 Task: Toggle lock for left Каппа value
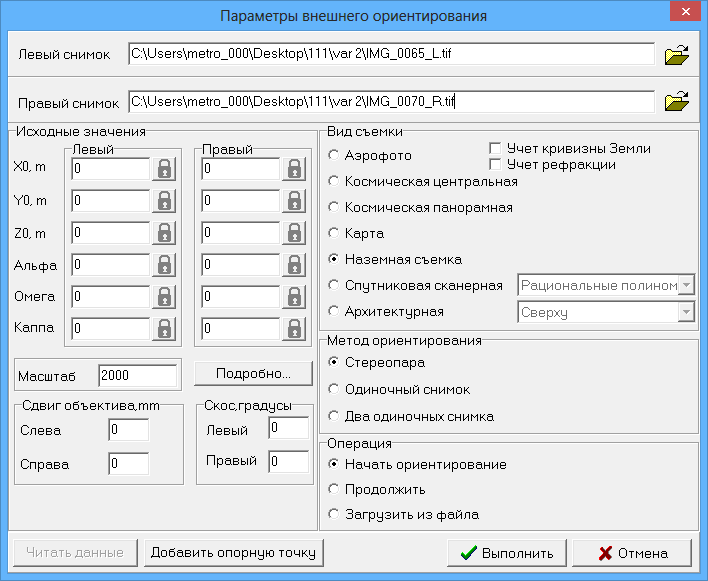(x=164, y=329)
